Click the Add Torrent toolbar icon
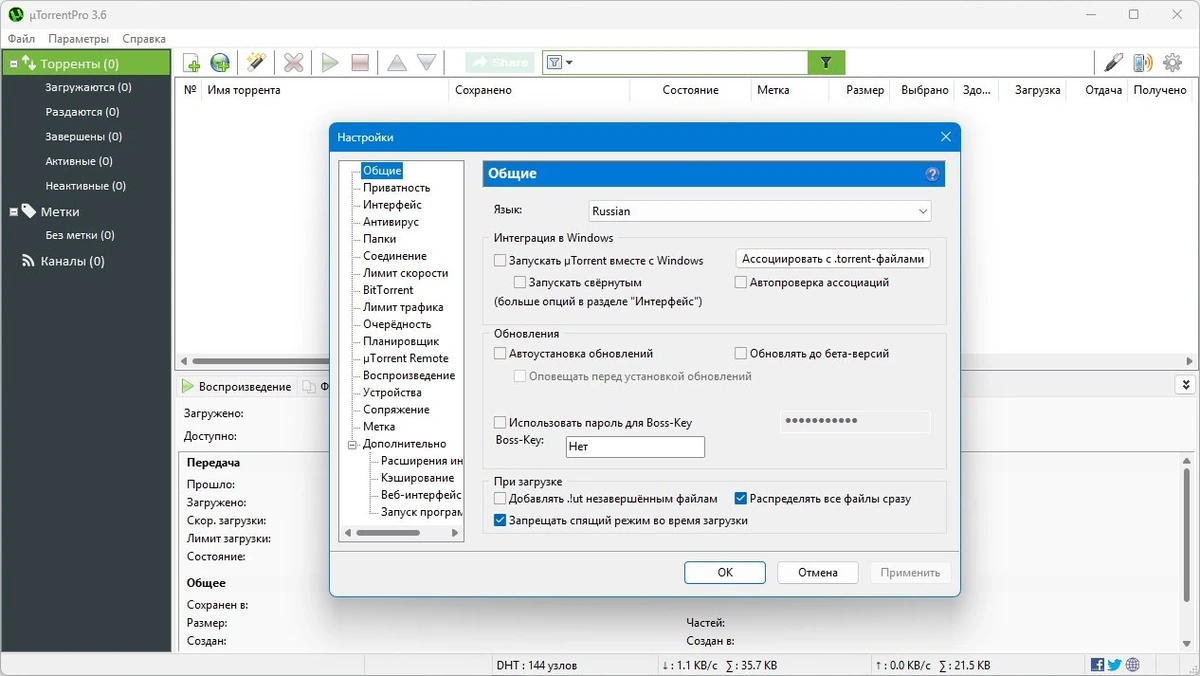Screen dimensions: 1200x676 click(x=191, y=63)
